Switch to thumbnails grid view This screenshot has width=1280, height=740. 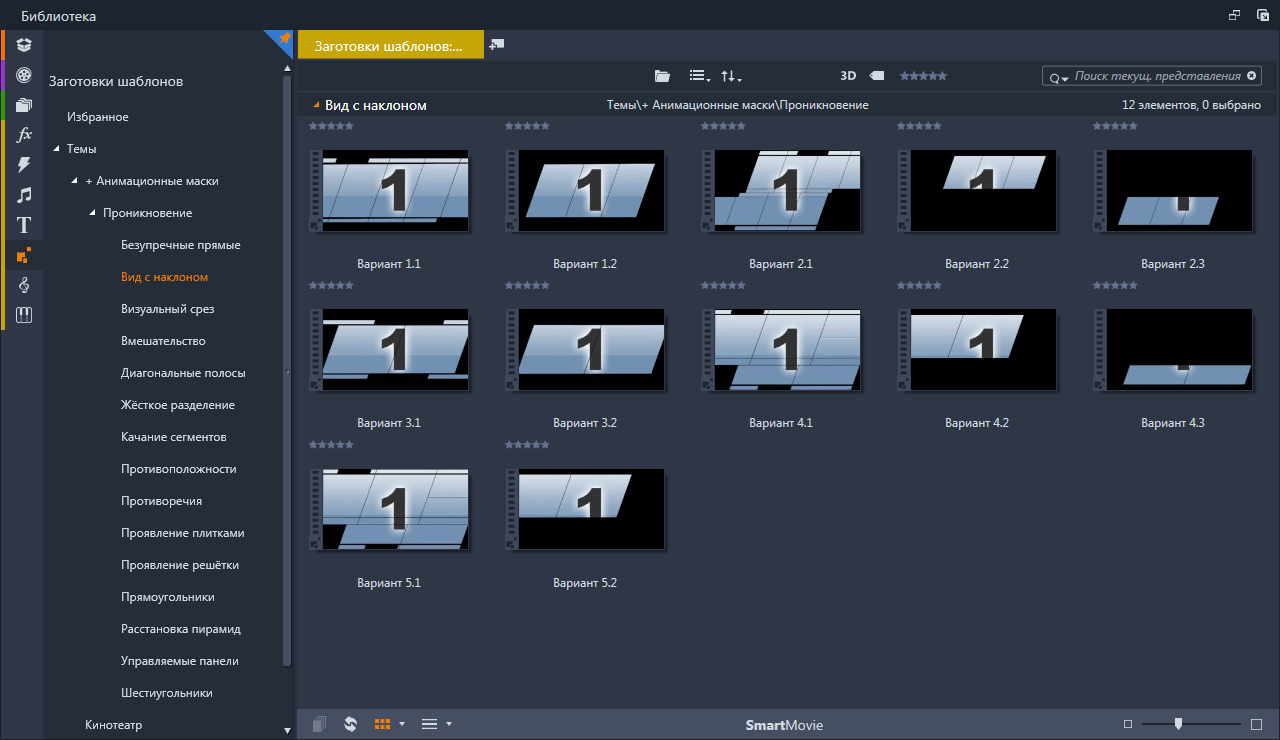[x=382, y=724]
